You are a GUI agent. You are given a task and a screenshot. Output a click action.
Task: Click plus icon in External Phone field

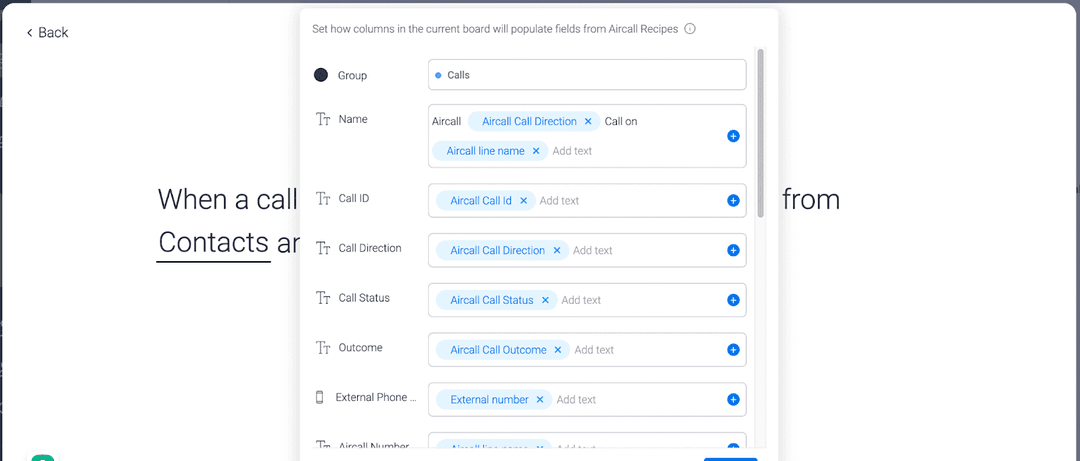(733, 400)
